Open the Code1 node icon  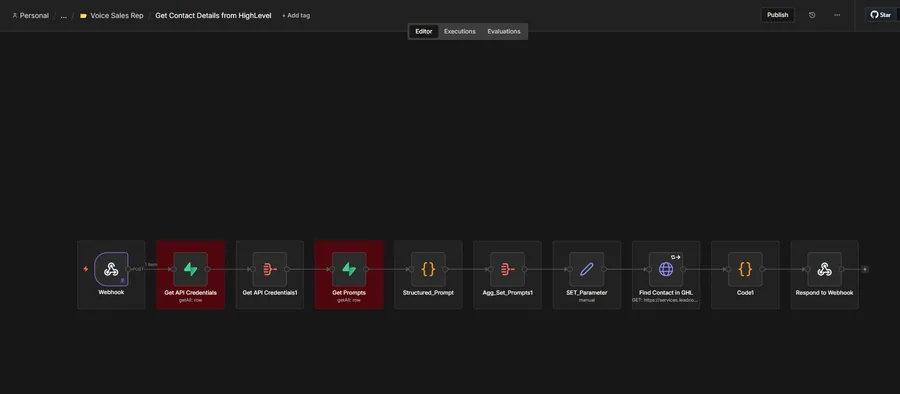745,269
